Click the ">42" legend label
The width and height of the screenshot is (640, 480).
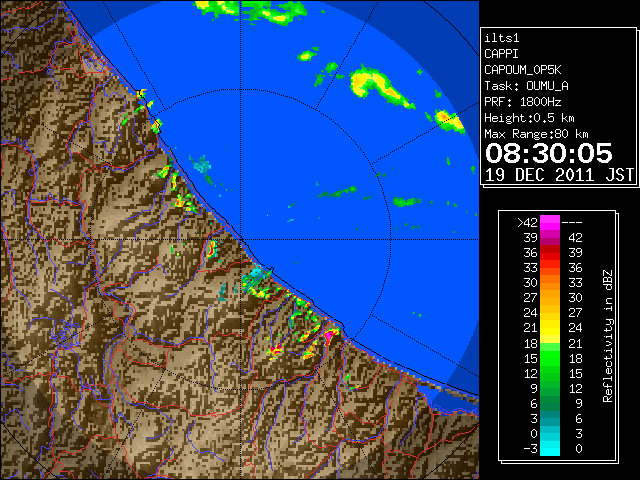[x=527, y=223]
